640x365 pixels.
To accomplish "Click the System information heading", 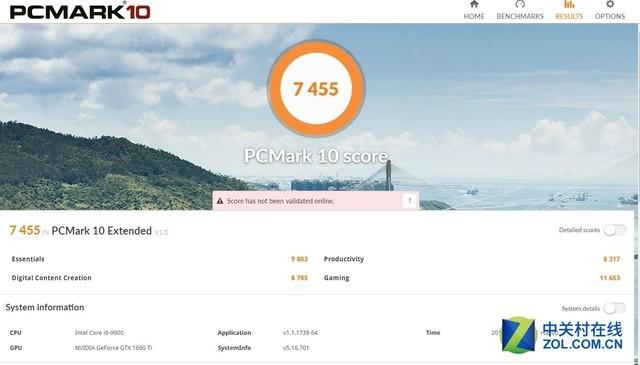I will [45, 307].
